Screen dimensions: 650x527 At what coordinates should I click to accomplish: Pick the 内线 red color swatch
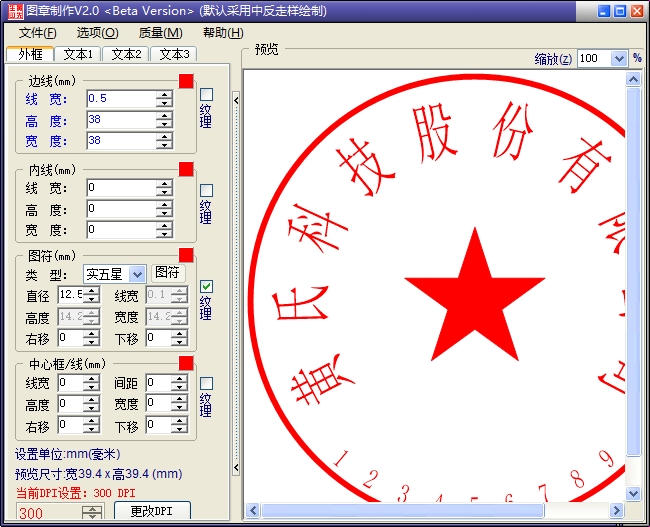click(186, 169)
